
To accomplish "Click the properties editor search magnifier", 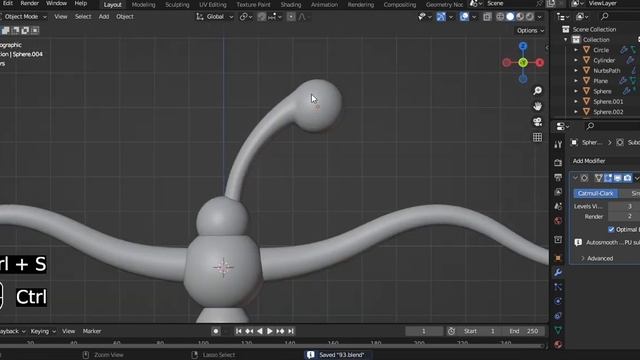I will 590,126.
